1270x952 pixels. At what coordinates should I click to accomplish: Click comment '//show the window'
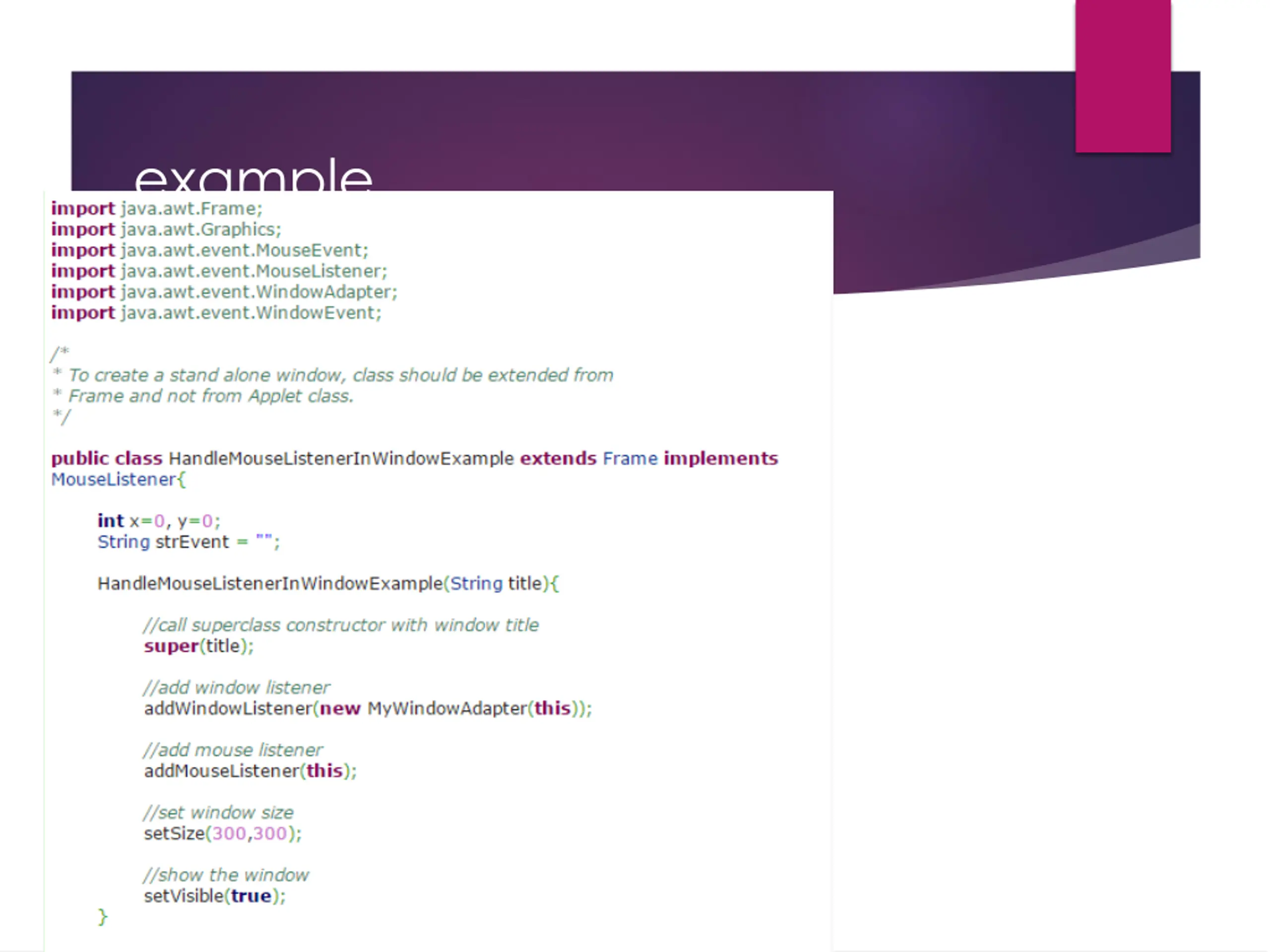[x=226, y=875]
